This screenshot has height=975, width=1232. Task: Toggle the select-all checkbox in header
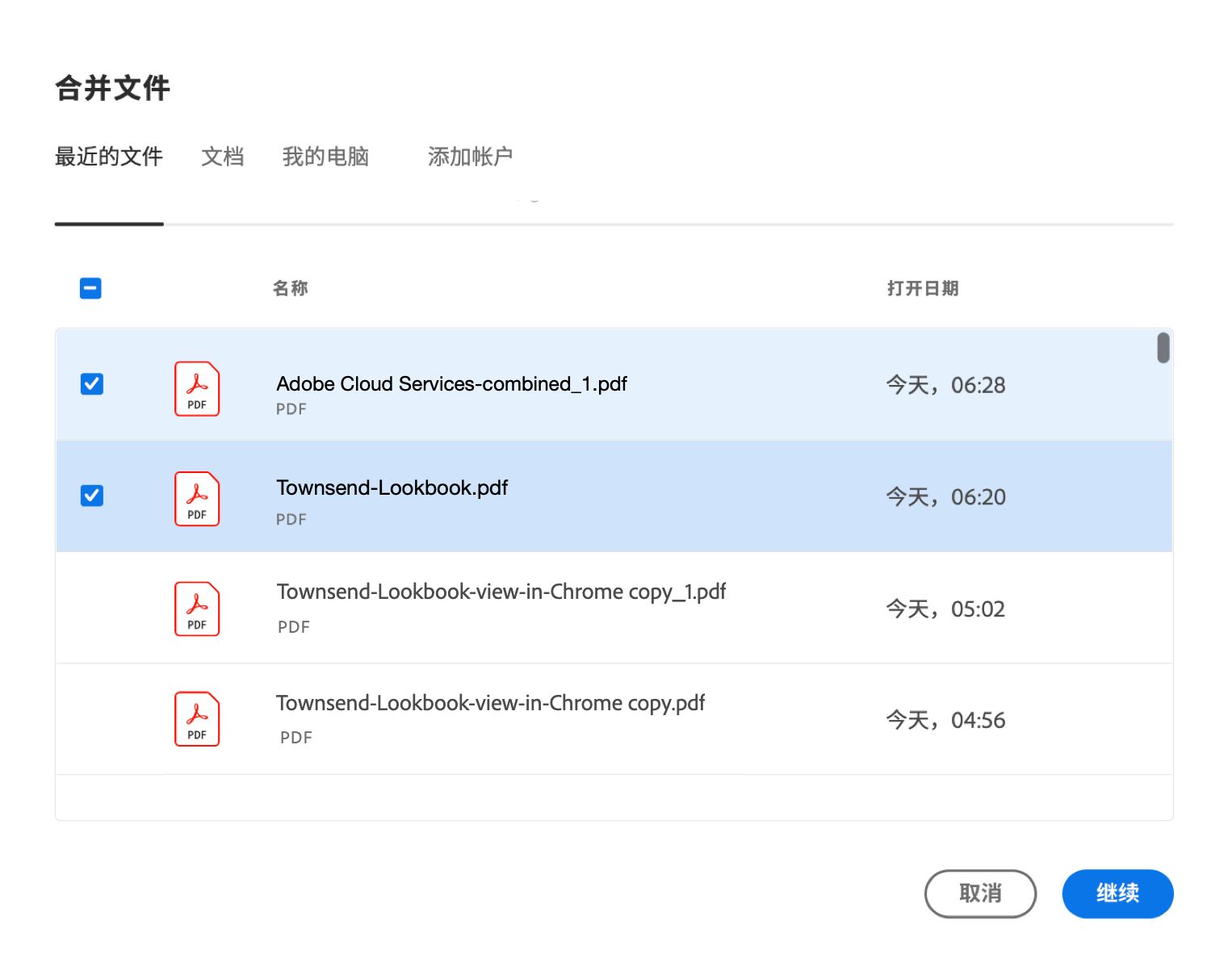[x=90, y=288]
